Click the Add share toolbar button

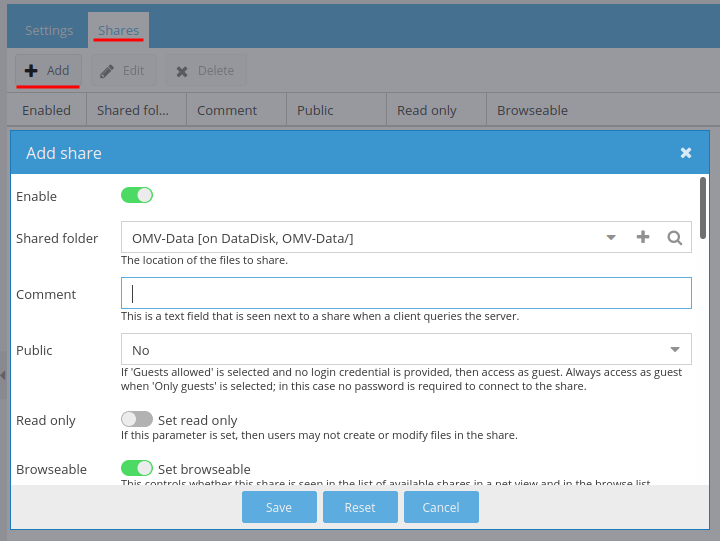[x=48, y=70]
